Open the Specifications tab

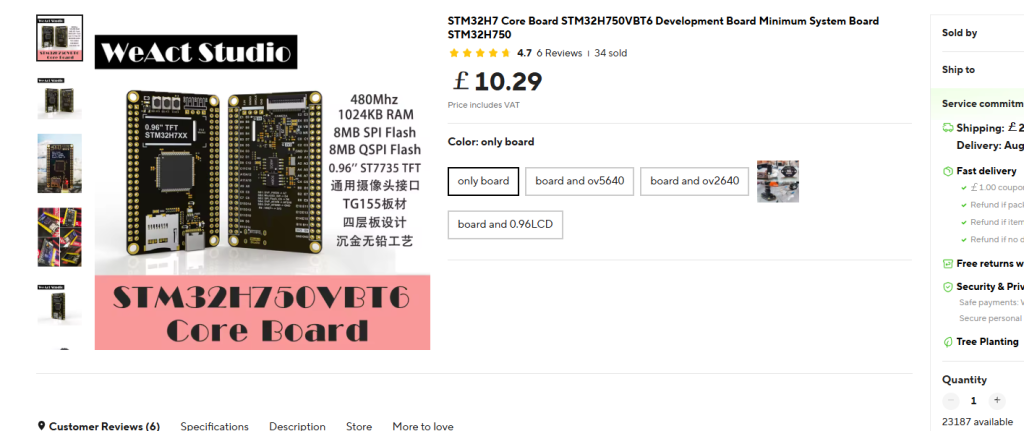(x=214, y=426)
